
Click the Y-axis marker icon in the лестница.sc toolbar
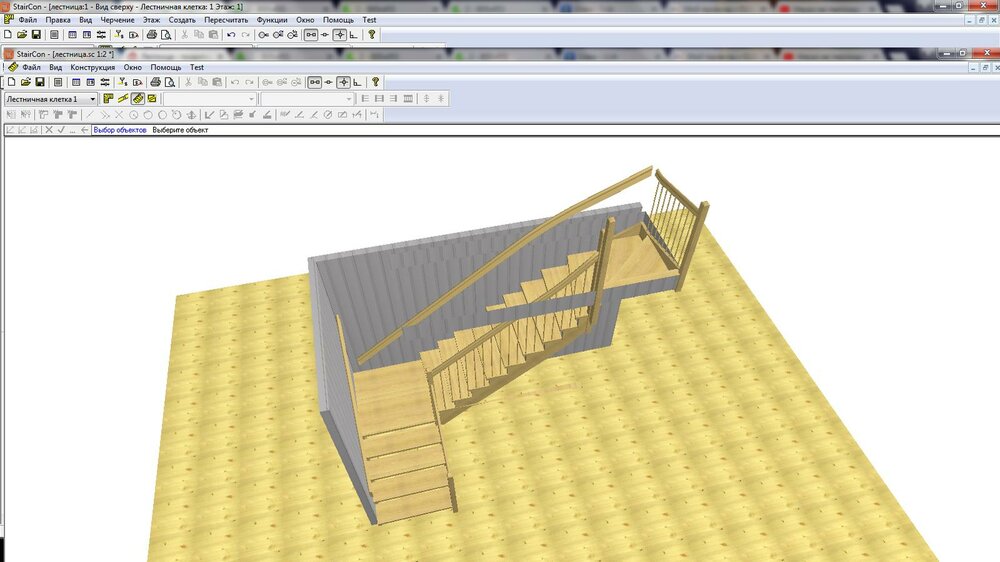[123, 82]
